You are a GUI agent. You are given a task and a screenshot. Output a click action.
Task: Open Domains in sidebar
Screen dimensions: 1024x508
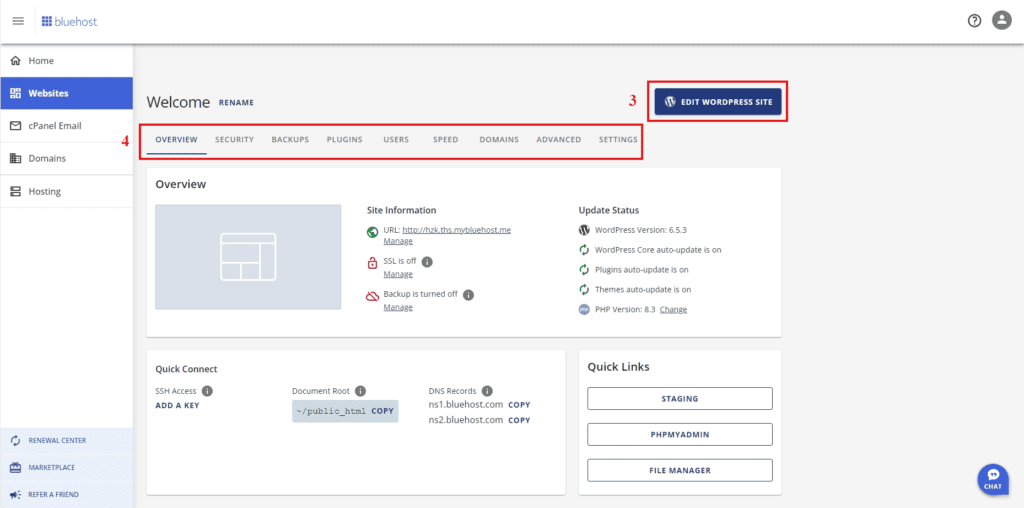[x=67, y=159]
